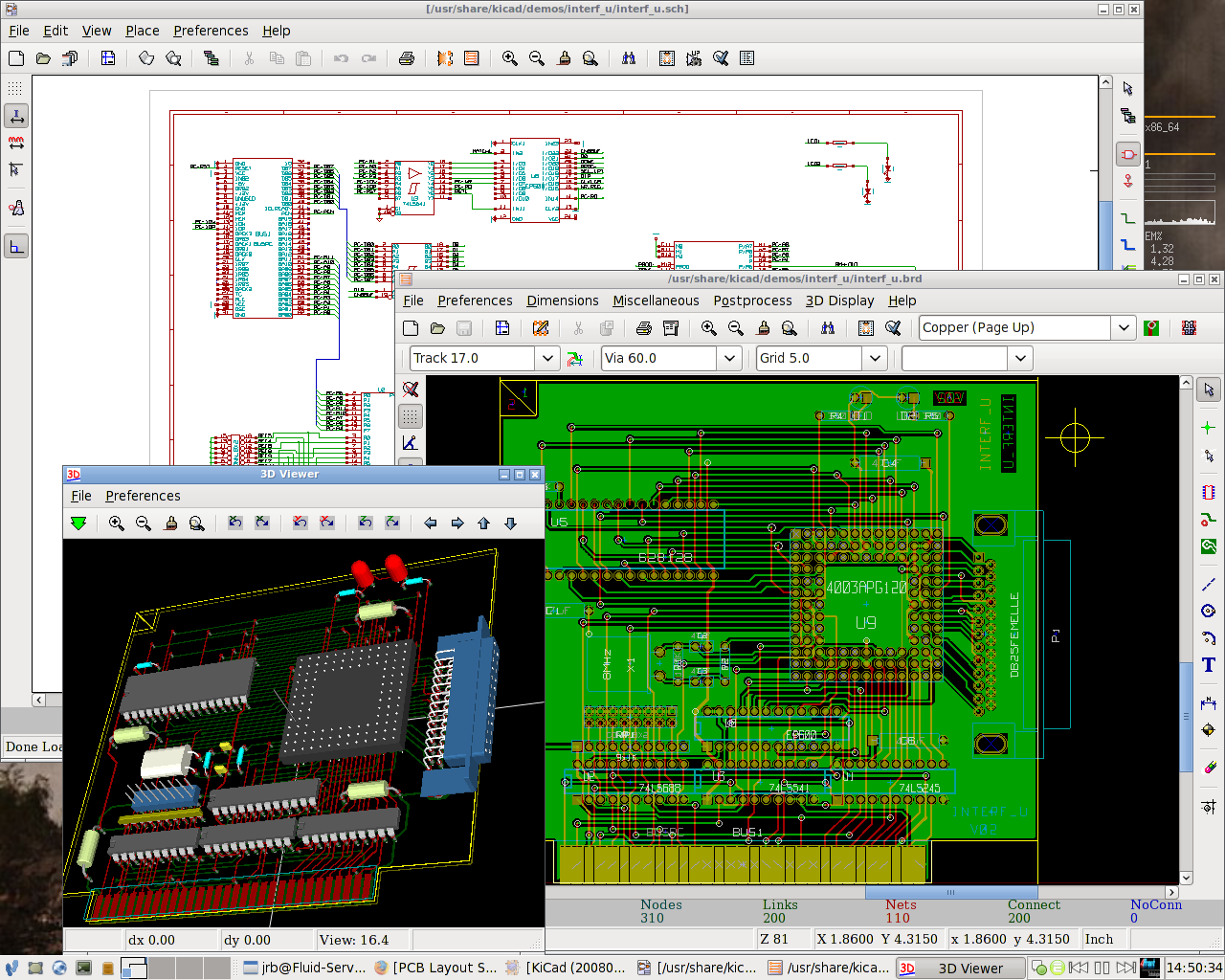
Task: Toggle the auto track width icon beside Track 17.0
Action: pyautogui.click(x=575, y=359)
